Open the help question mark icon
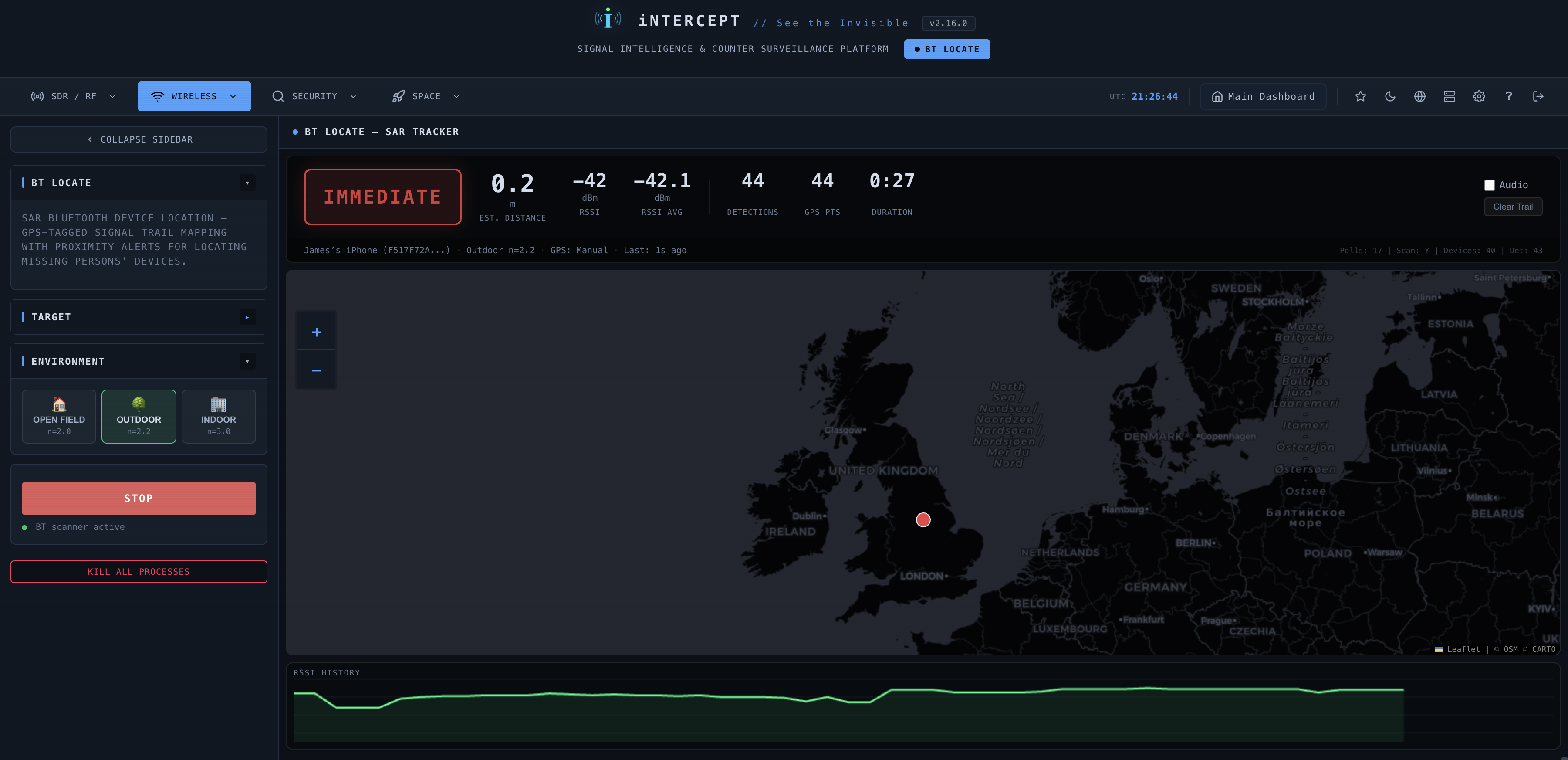 [1509, 96]
